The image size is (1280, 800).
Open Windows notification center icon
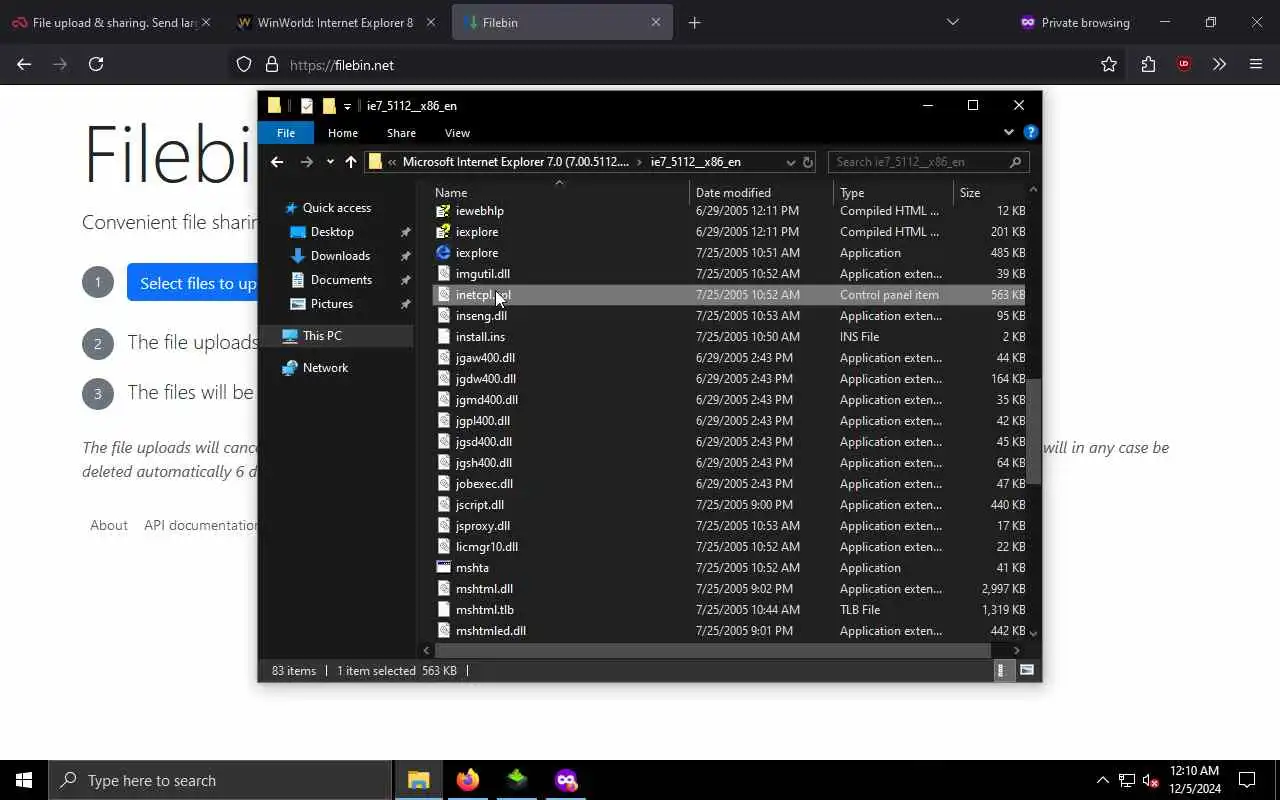click(x=1247, y=780)
